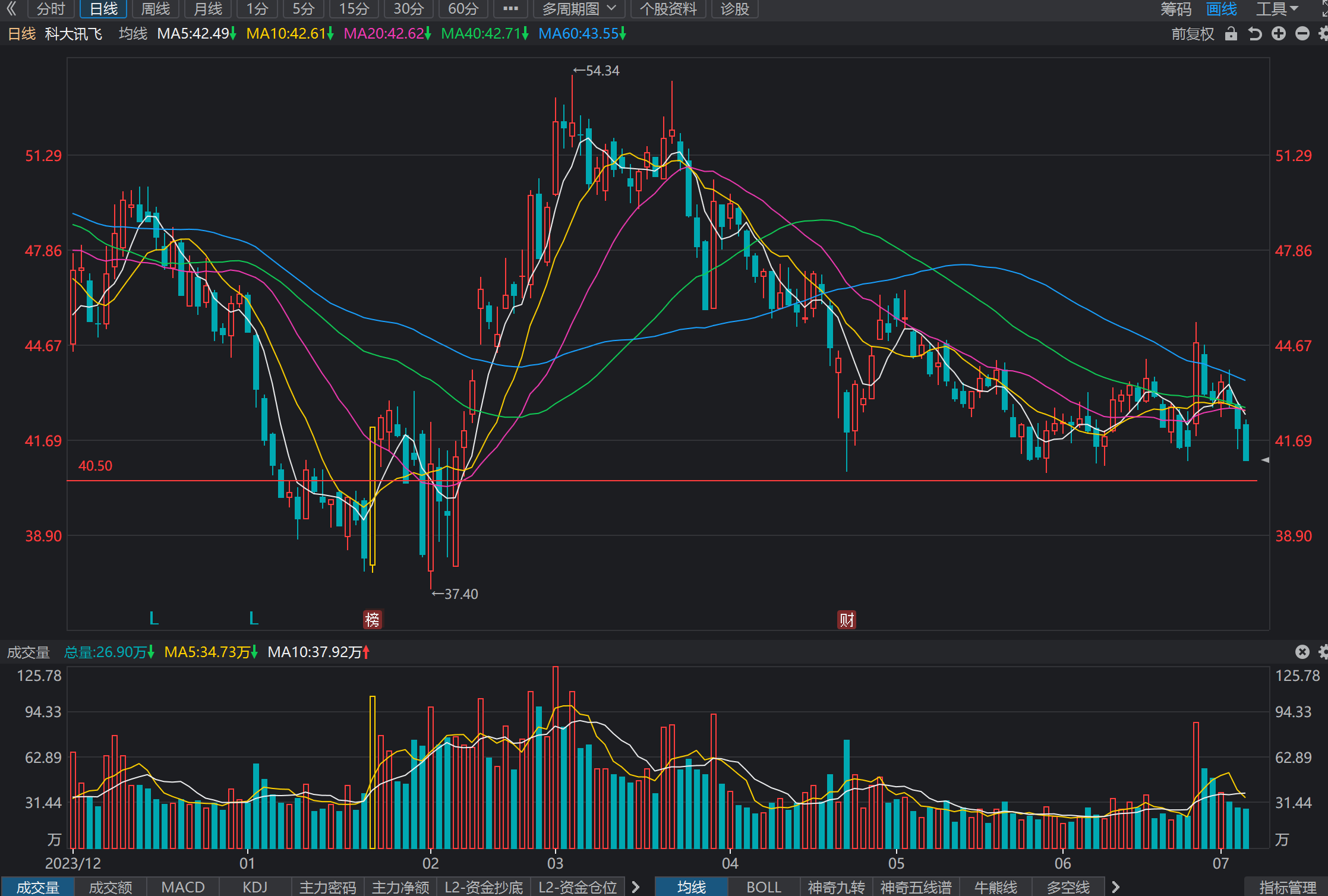1328x896 pixels.
Task: Close the 成交量 volume sub-panel
Action: tap(1302, 652)
